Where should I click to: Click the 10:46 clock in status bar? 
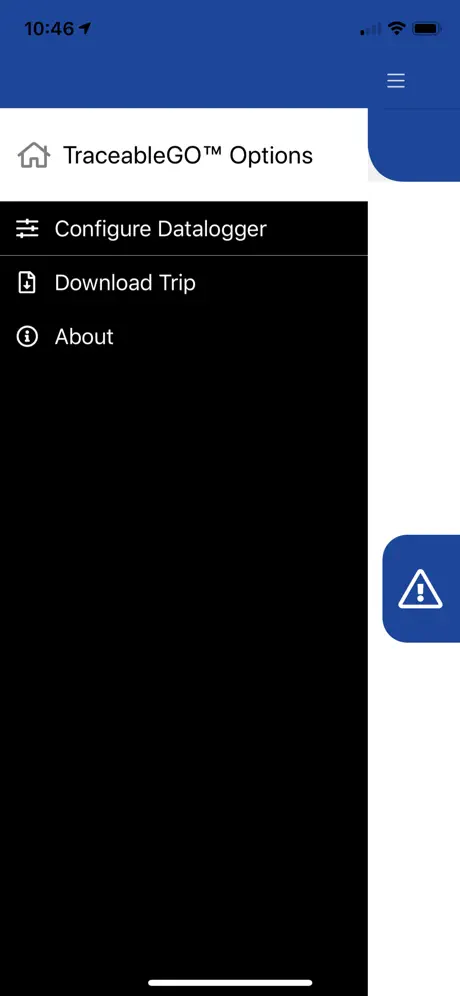click(x=49, y=29)
